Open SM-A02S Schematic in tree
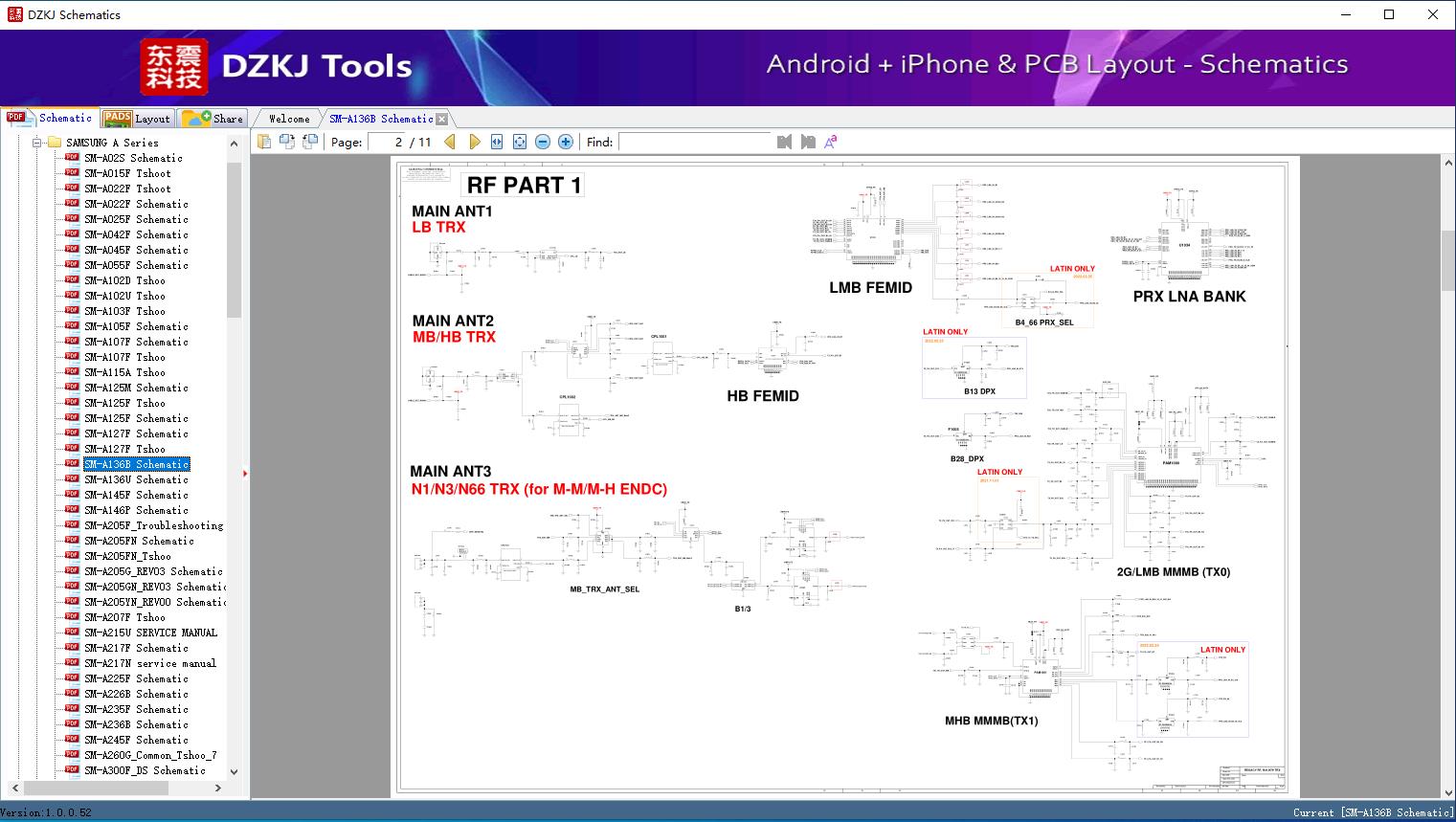This screenshot has width=1456, height=822. point(133,158)
